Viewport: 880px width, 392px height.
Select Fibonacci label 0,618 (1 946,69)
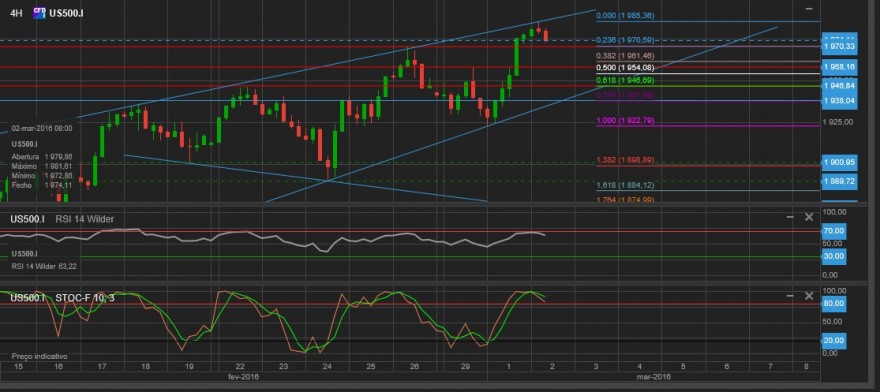(x=625, y=81)
